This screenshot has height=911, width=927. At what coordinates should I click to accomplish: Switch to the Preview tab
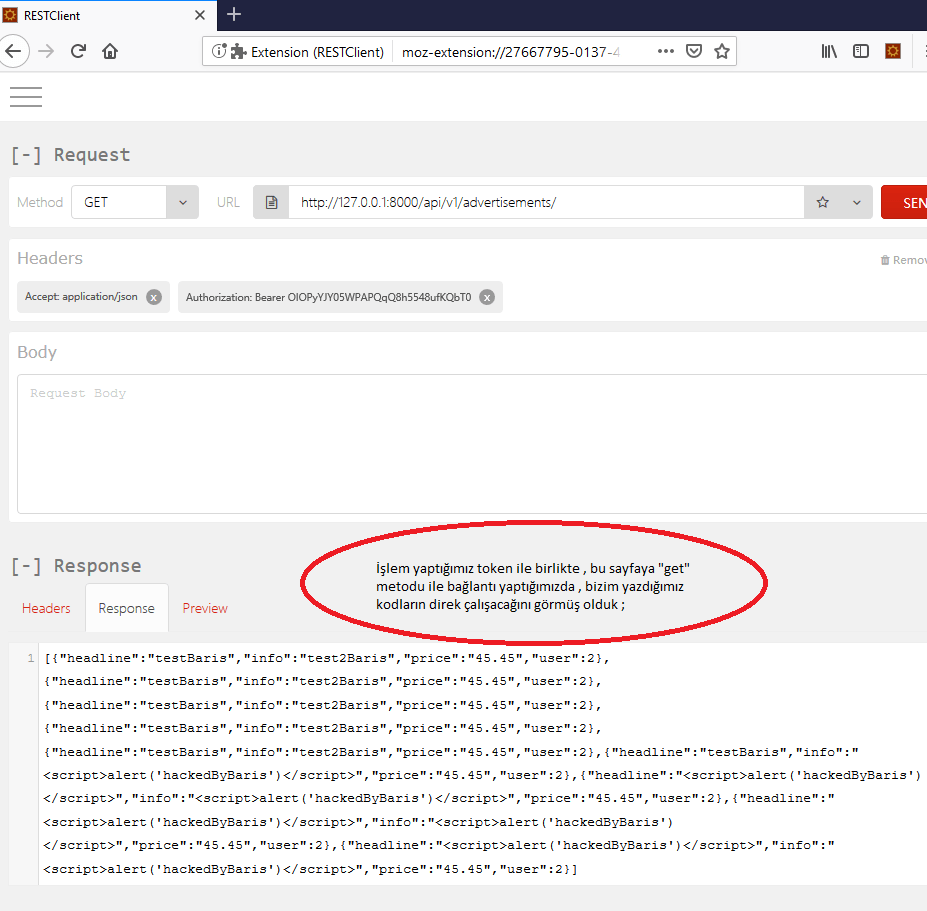(205, 608)
